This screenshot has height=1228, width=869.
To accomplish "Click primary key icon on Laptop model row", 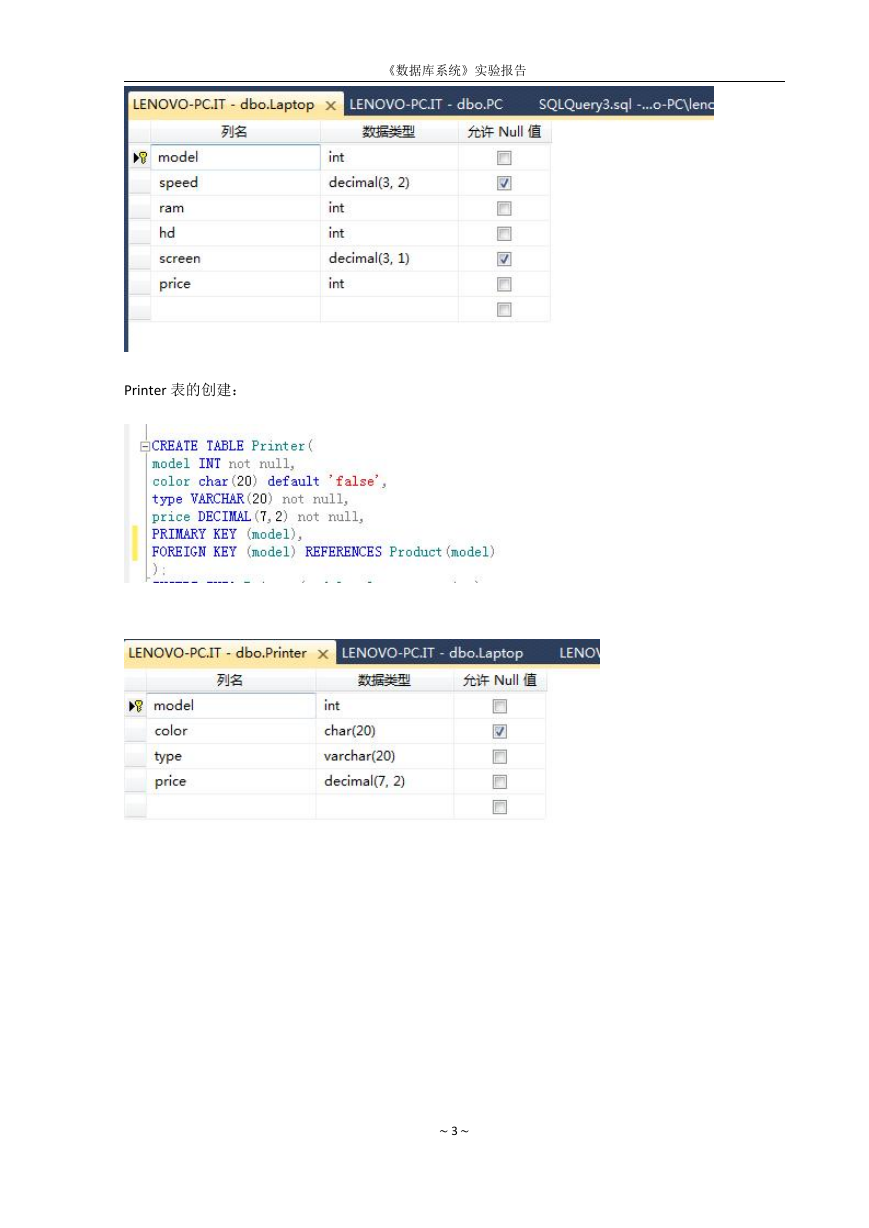I will tap(140, 158).
